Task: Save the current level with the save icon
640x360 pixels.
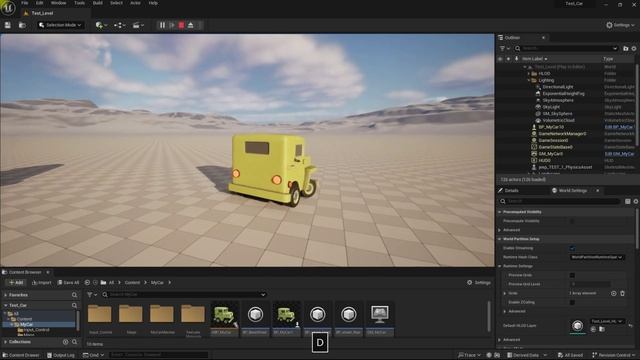Action: [x=7, y=25]
